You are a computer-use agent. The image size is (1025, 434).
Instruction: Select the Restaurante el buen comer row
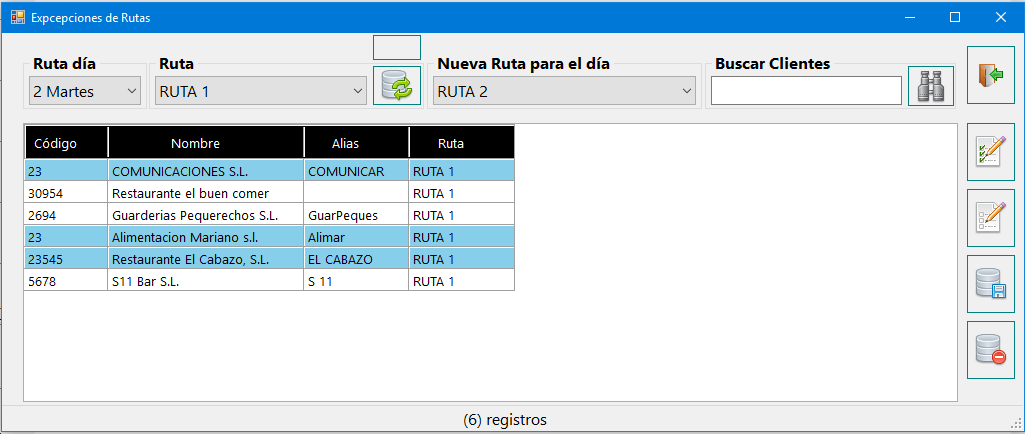click(x=269, y=193)
